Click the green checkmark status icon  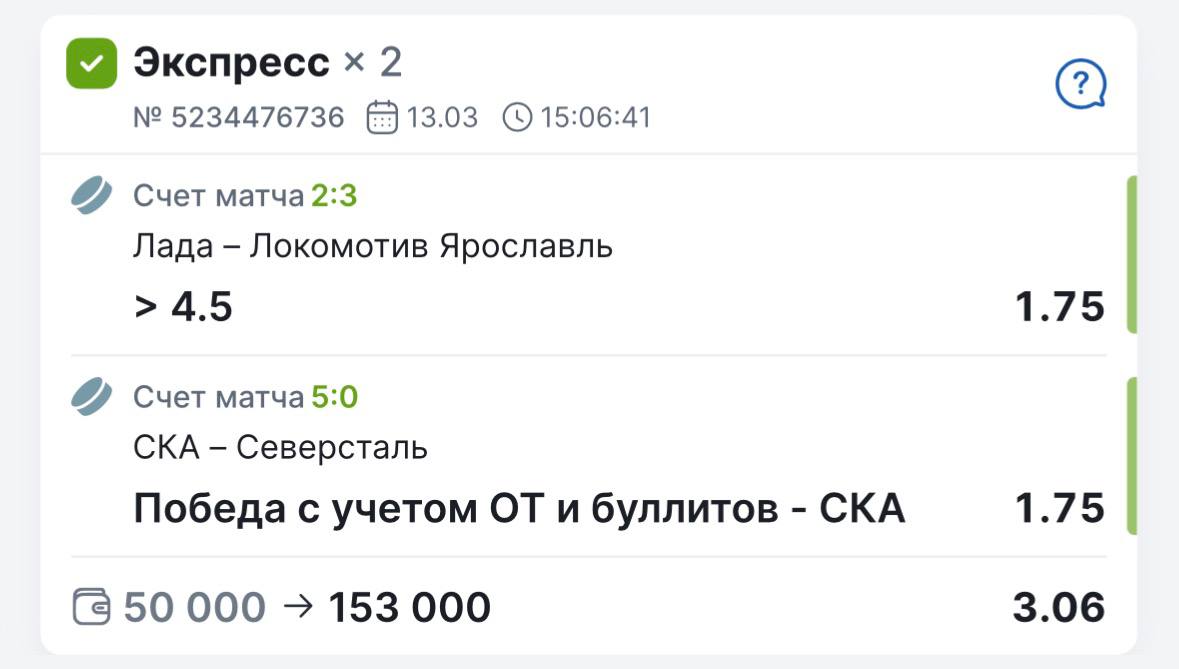click(91, 64)
